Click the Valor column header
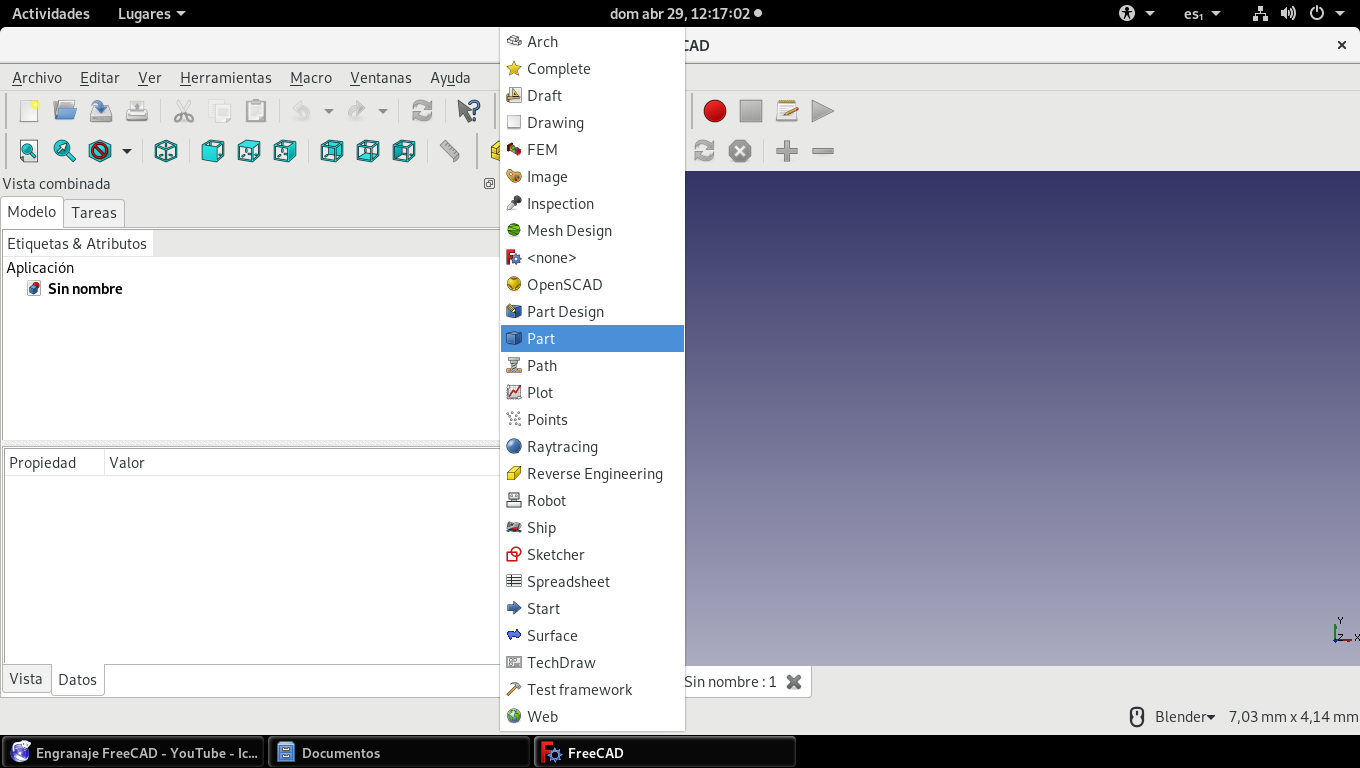 coord(300,462)
